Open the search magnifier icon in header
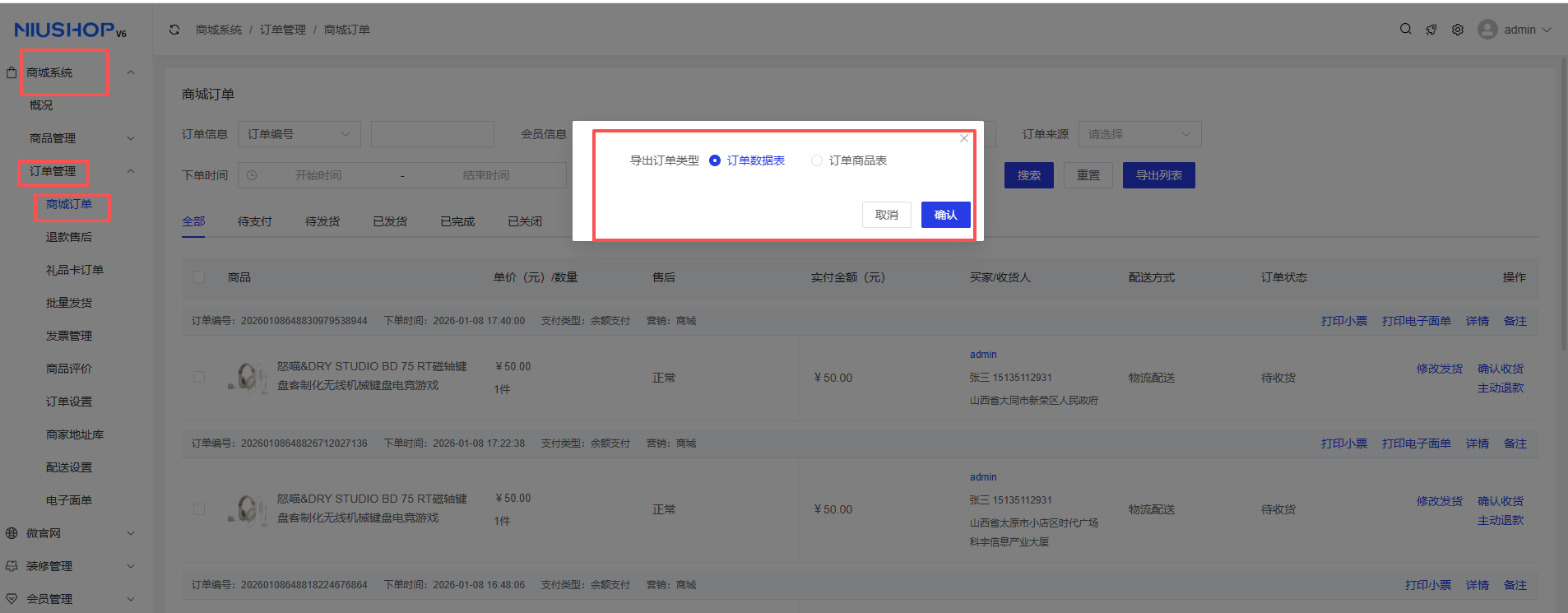 [1406, 29]
